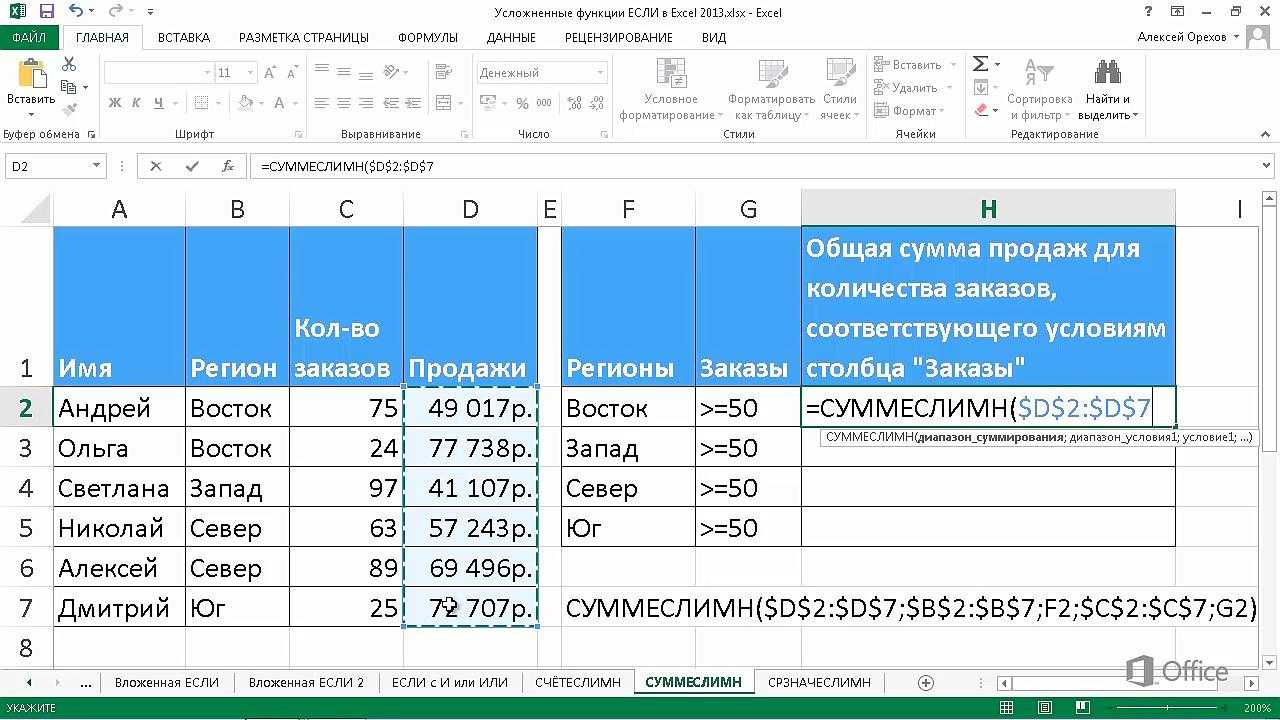Toggle center text horizontally

343,102
